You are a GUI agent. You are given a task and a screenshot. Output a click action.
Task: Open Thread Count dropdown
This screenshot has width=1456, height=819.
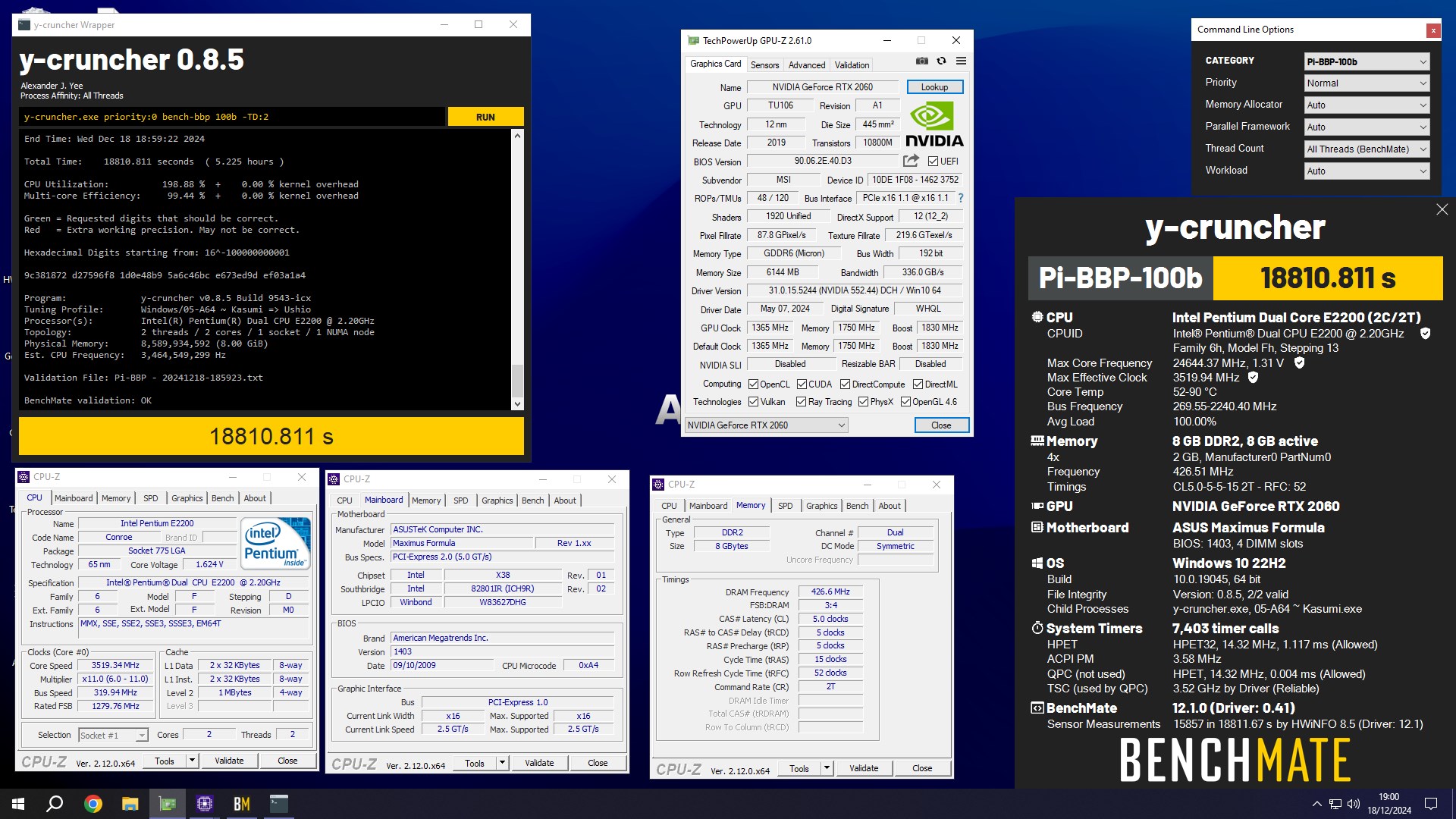coord(1367,149)
